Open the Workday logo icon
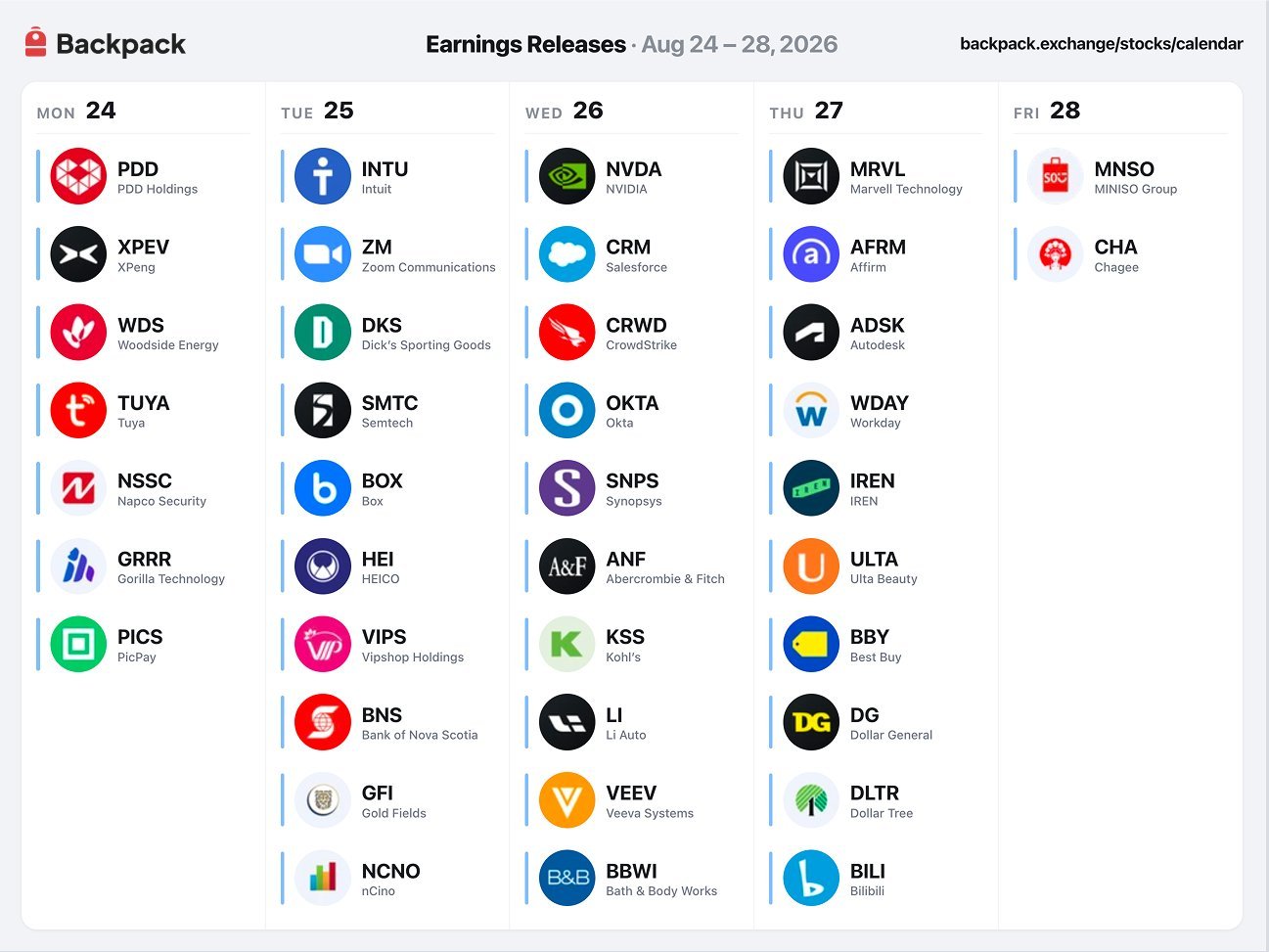 811,410
